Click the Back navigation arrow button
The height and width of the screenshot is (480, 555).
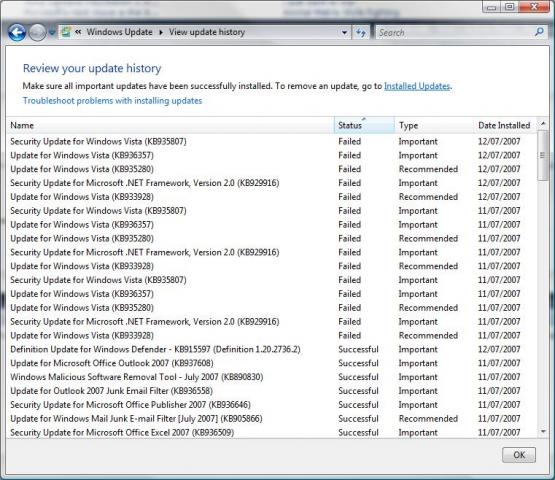tap(17, 33)
